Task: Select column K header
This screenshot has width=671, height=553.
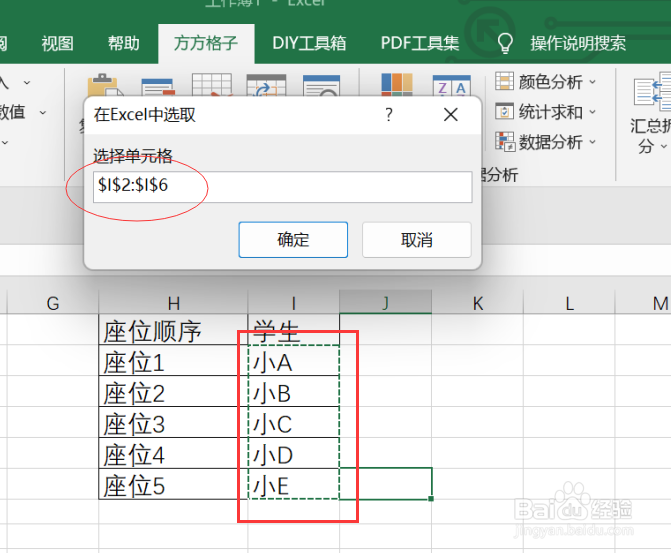Action: [x=478, y=303]
